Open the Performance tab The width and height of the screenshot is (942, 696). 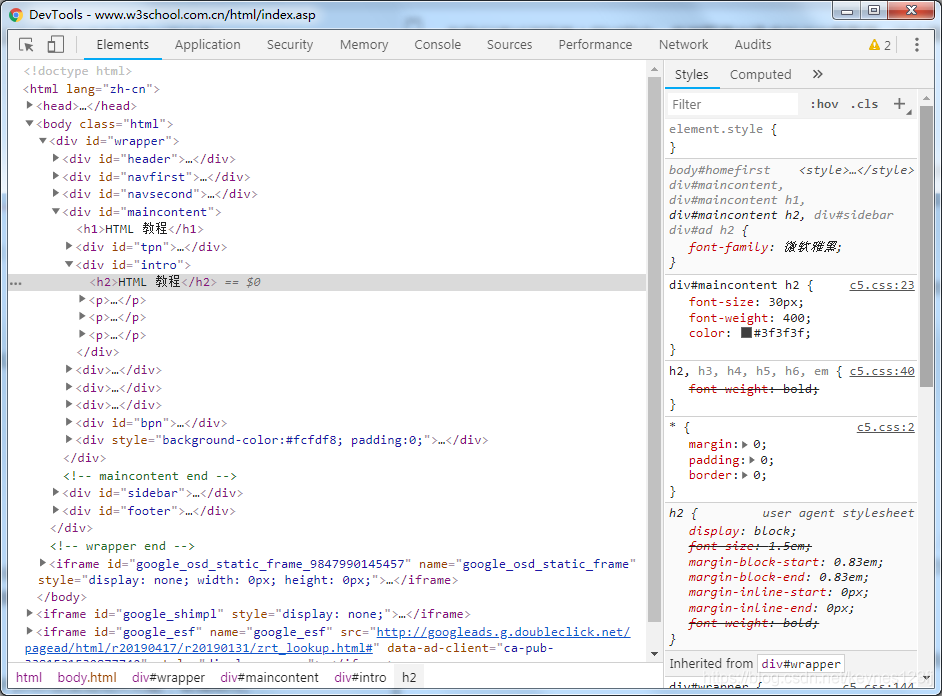[x=595, y=44]
